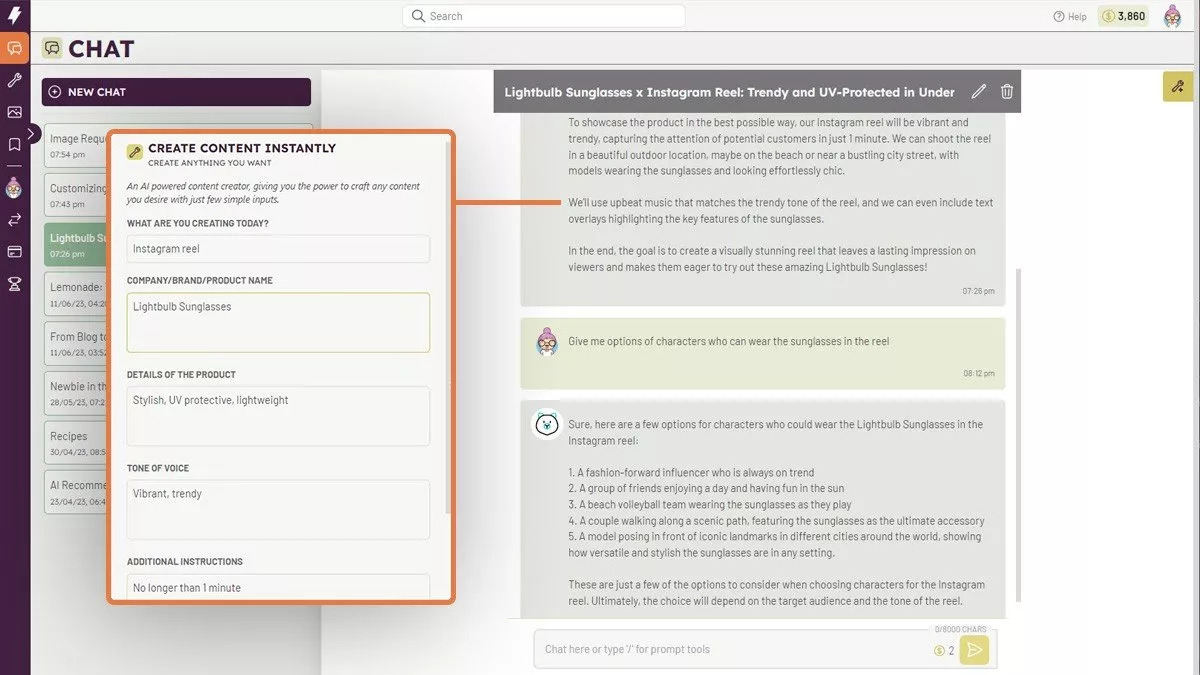1200x675 pixels.
Task: Open the bookmark icon in the sidebar
Action: 15,144
